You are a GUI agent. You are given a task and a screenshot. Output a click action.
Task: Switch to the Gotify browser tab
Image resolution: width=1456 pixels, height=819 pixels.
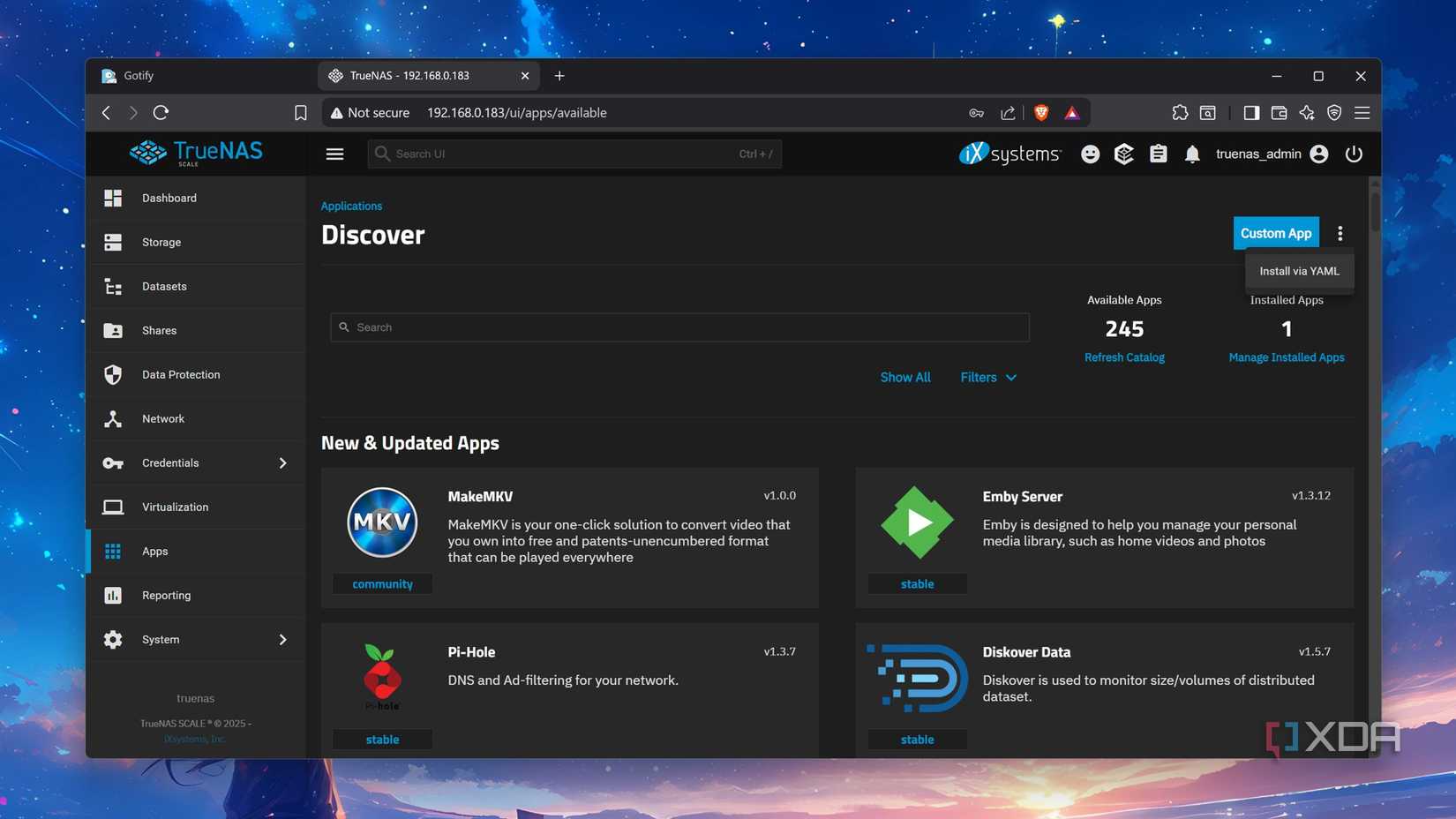(201, 76)
